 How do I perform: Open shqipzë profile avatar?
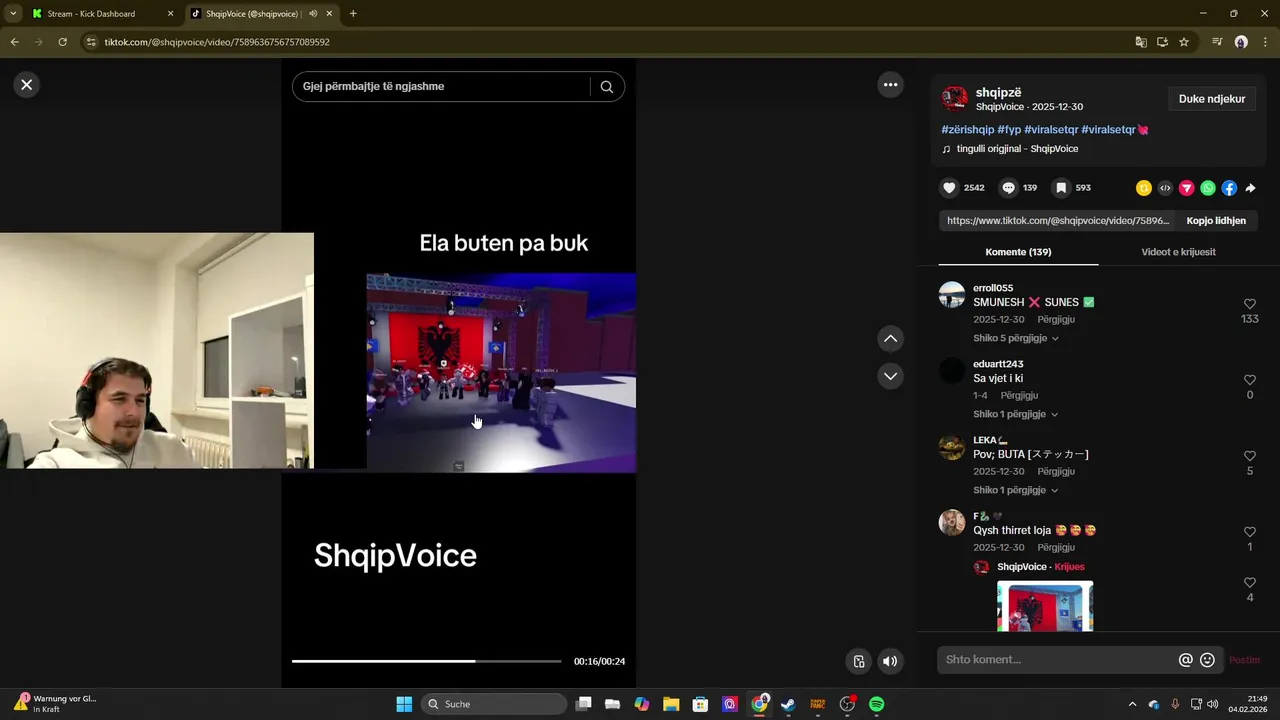pyautogui.click(x=955, y=99)
